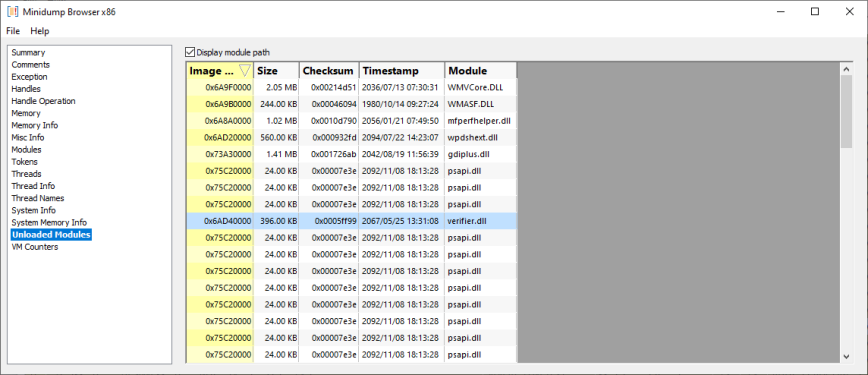The image size is (868, 375).
Task: Select the WMVCore.DLL module row
Action: click(352, 88)
